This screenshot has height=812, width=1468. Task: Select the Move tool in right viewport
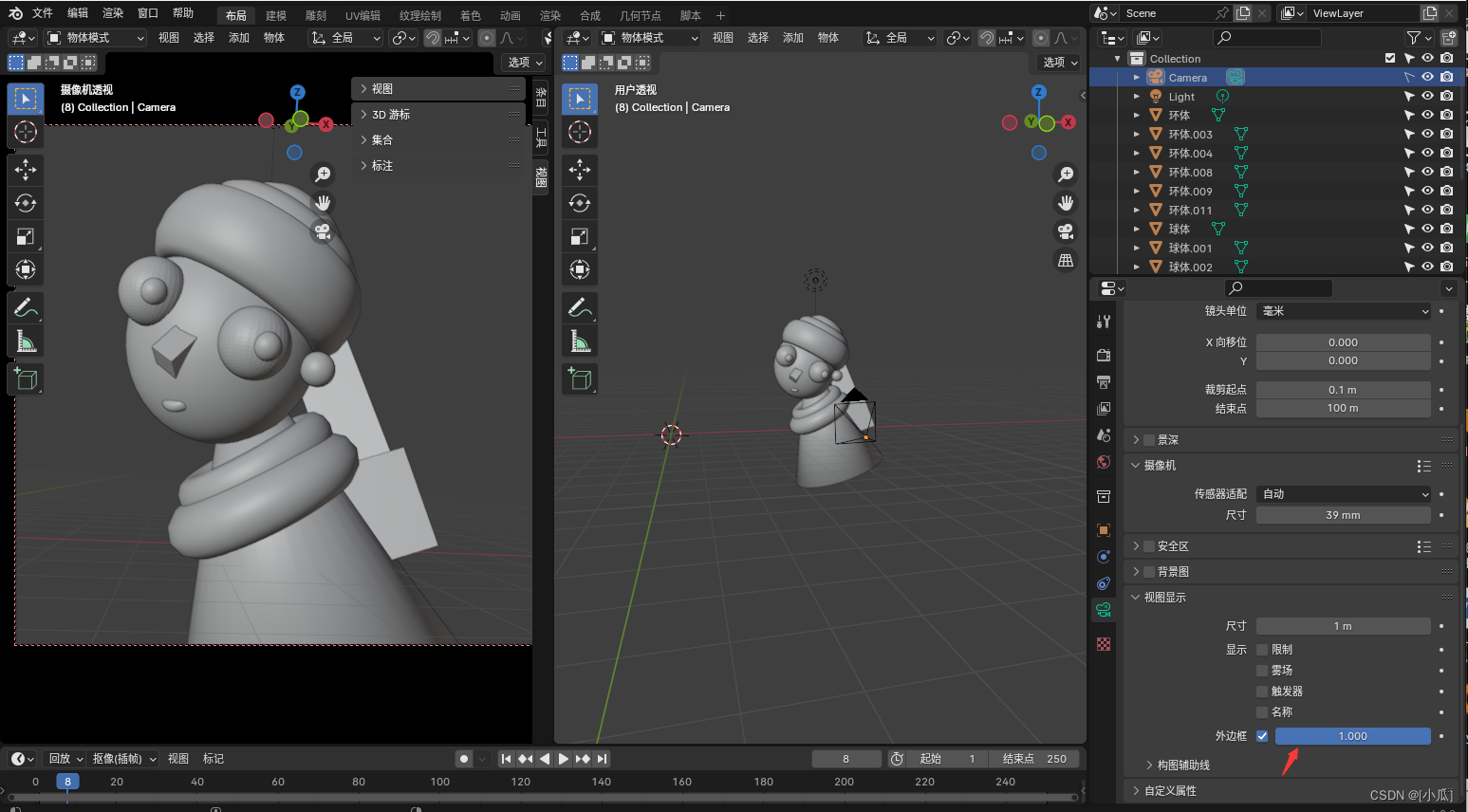[x=580, y=170]
